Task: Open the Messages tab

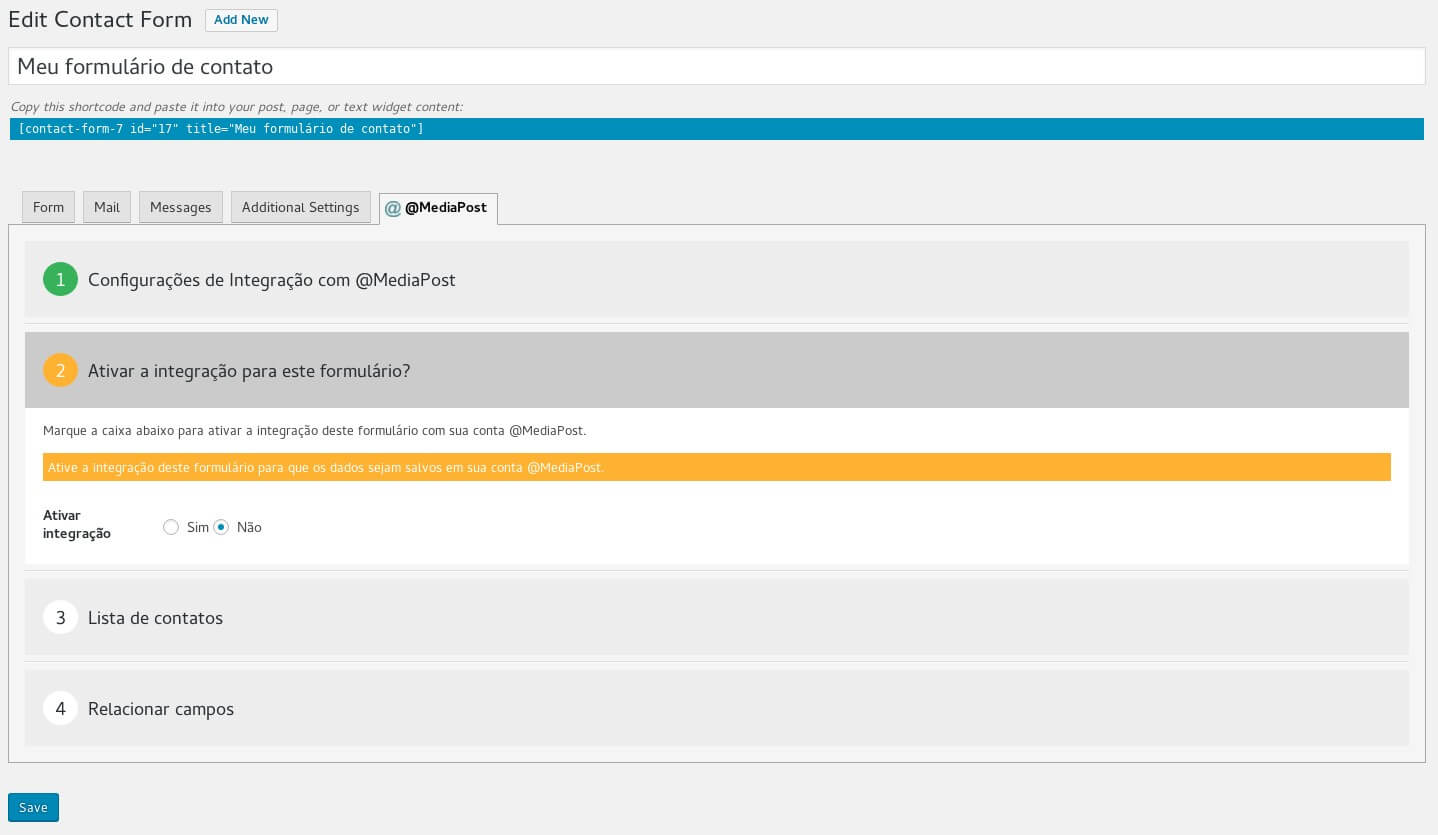Action: [181, 207]
